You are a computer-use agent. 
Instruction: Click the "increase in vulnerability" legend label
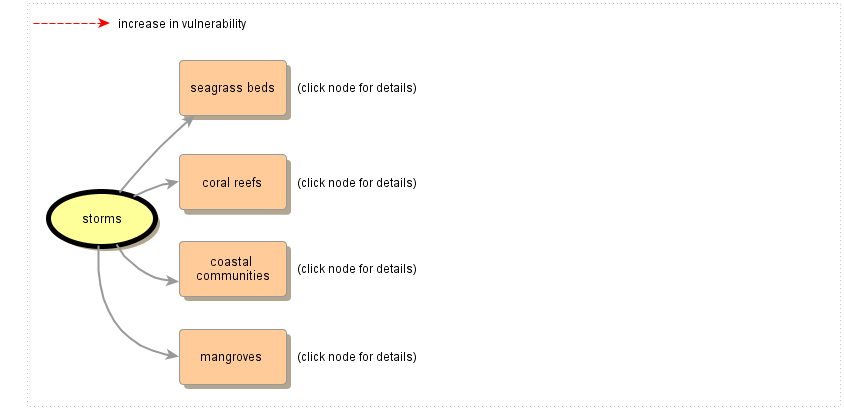pos(182,24)
